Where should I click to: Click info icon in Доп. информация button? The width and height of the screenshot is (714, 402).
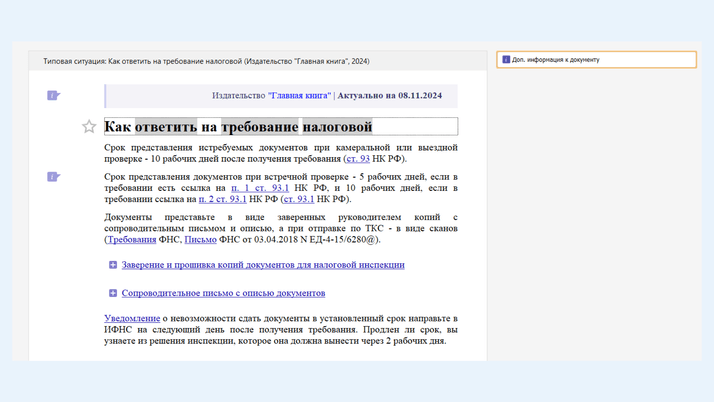(506, 60)
